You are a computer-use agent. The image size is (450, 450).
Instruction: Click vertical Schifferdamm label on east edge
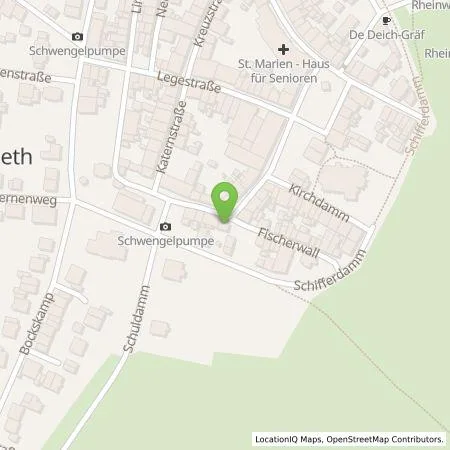coord(417,115)
